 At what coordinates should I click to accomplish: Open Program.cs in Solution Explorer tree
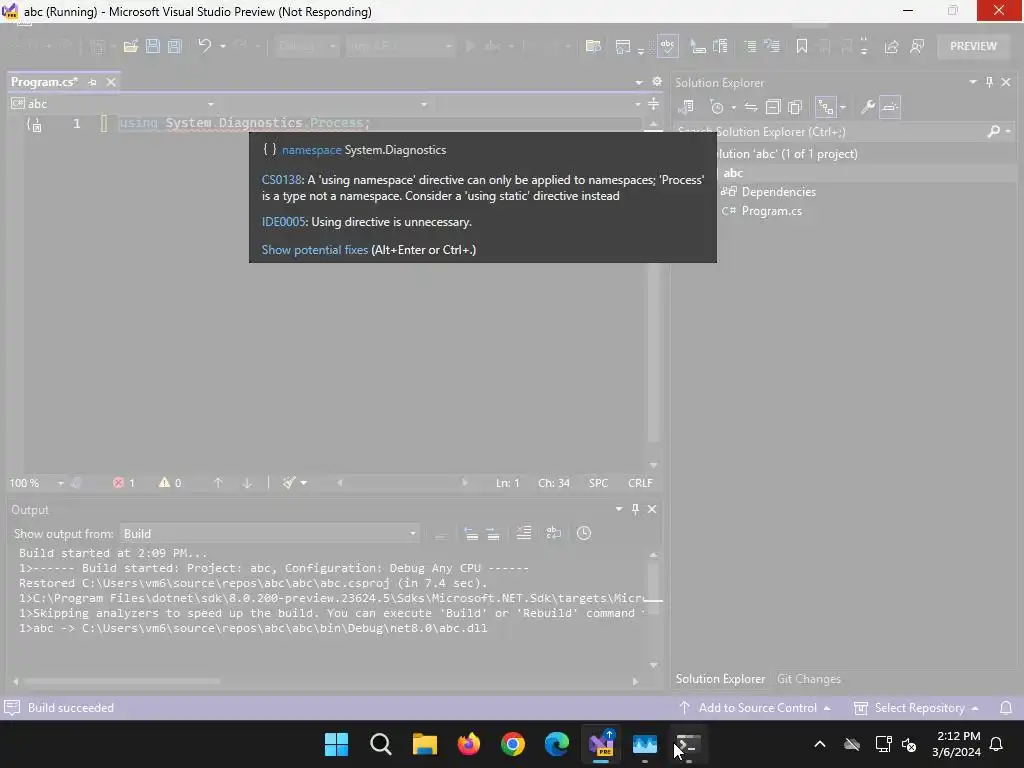tap(771, 211)
